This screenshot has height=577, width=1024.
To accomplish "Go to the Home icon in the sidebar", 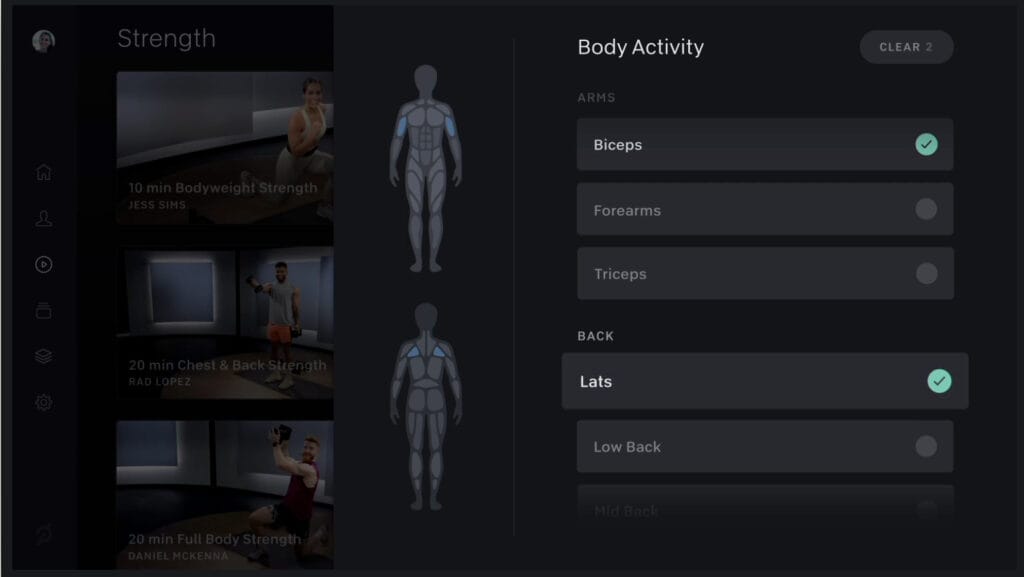I will 44,172.
